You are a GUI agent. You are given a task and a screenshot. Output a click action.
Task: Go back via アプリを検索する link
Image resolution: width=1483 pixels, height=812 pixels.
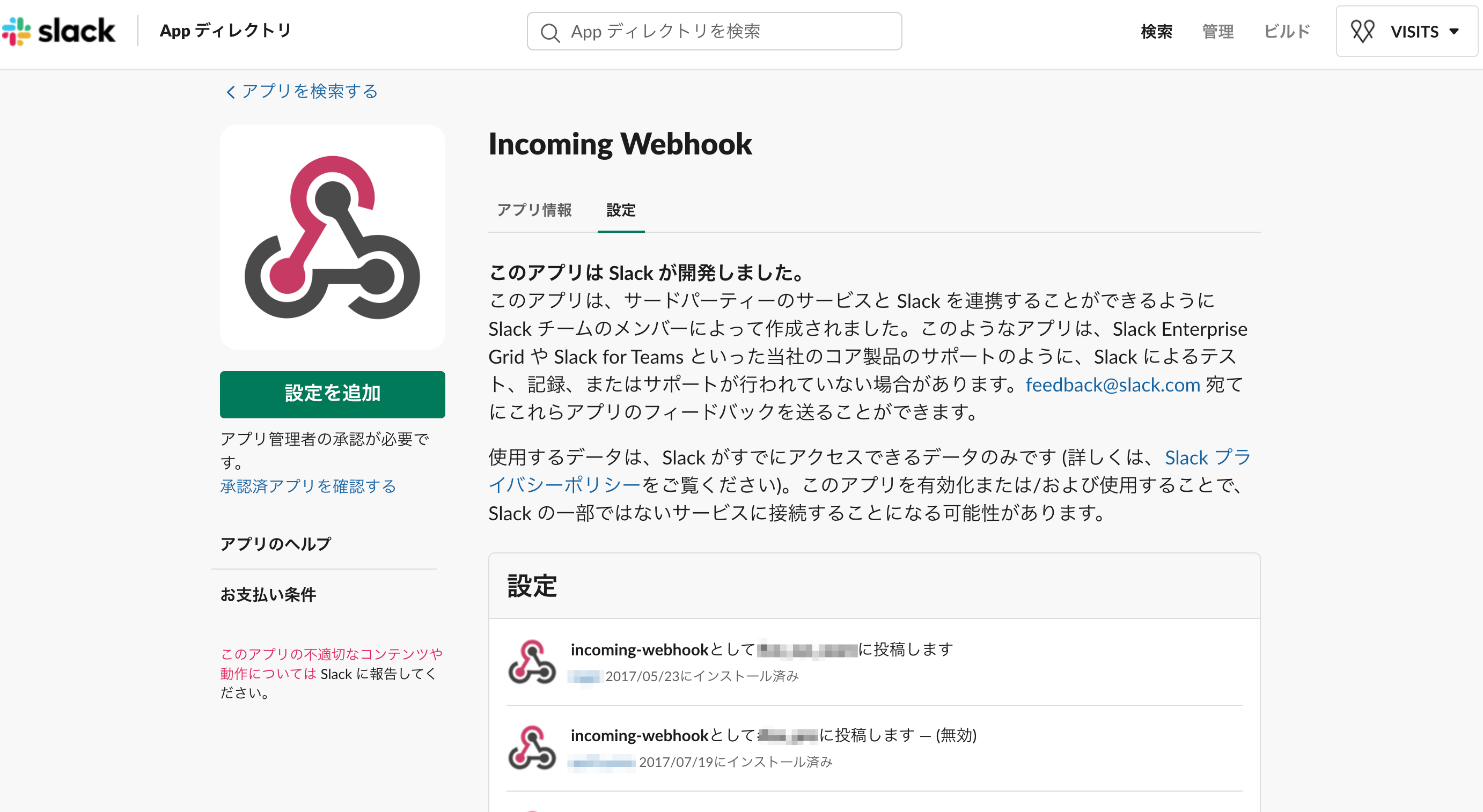pyautogui.click(x=309, y=91)
